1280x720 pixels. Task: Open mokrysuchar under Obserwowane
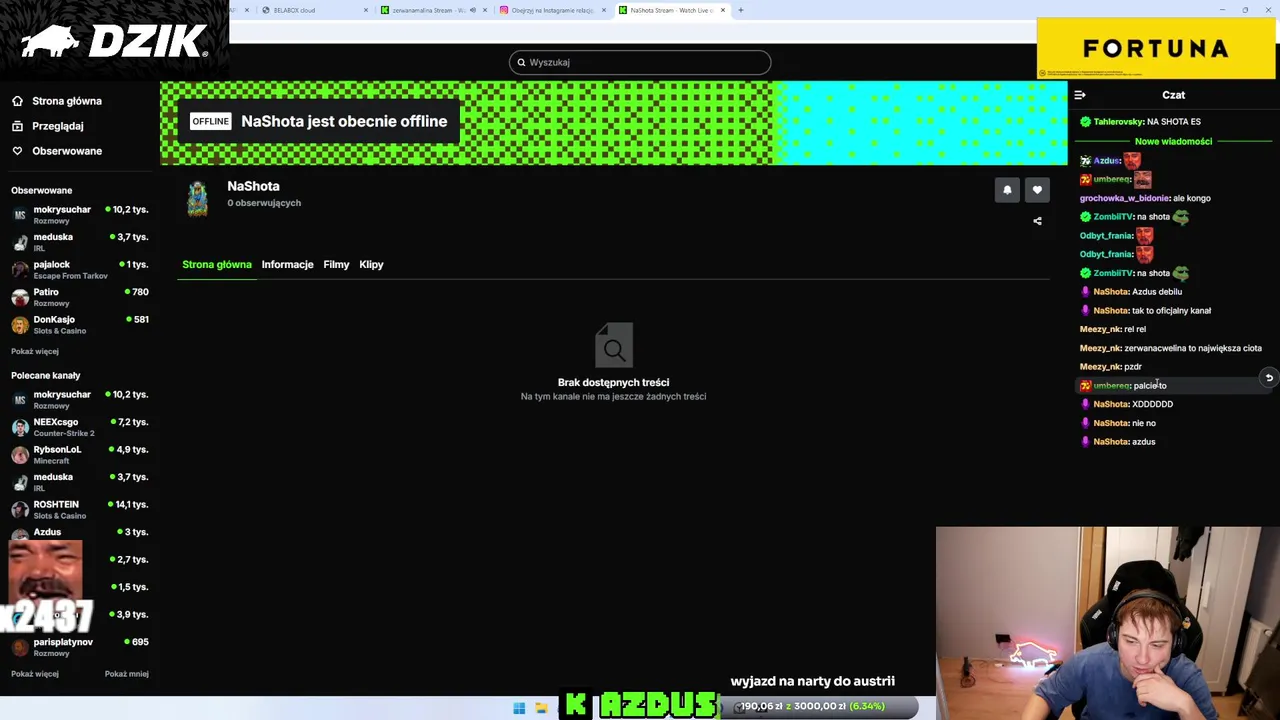click(x=80, y=214)
